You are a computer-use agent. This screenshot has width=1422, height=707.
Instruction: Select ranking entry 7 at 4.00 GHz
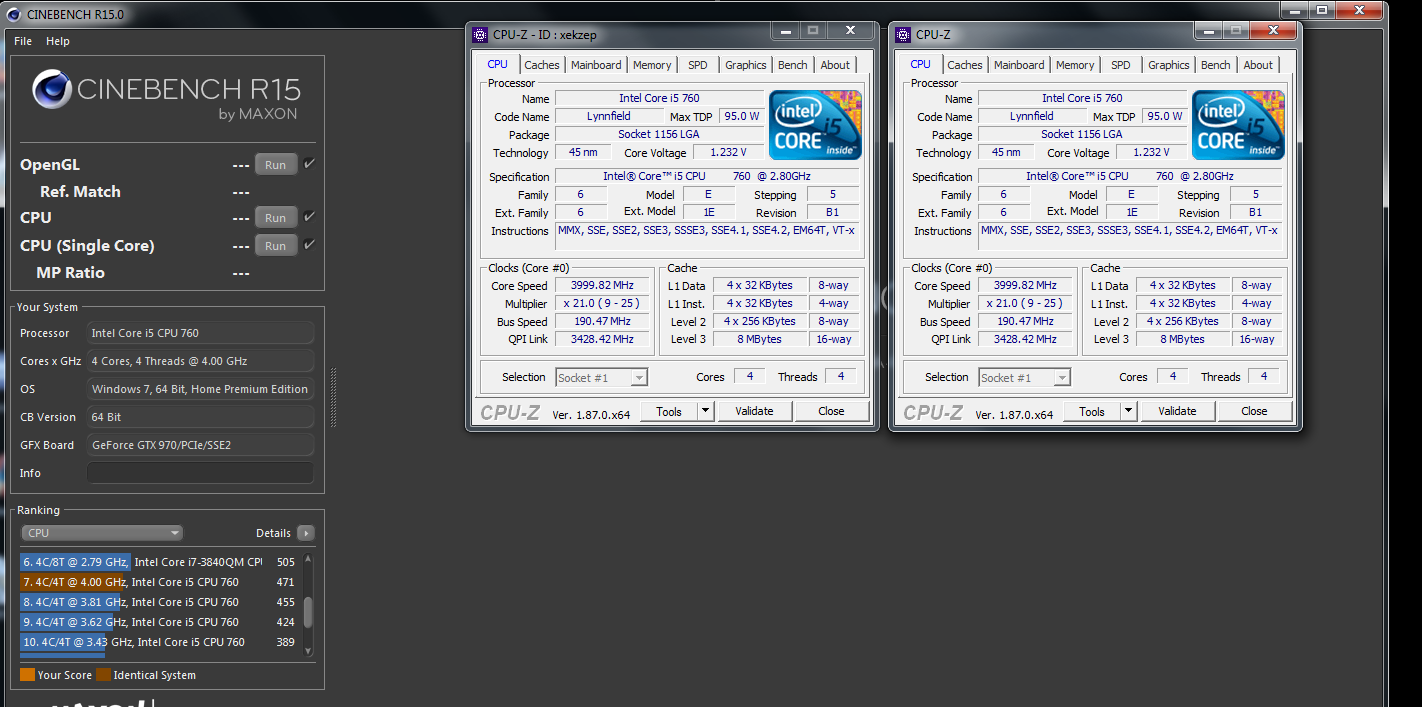[x=159, y=582]
